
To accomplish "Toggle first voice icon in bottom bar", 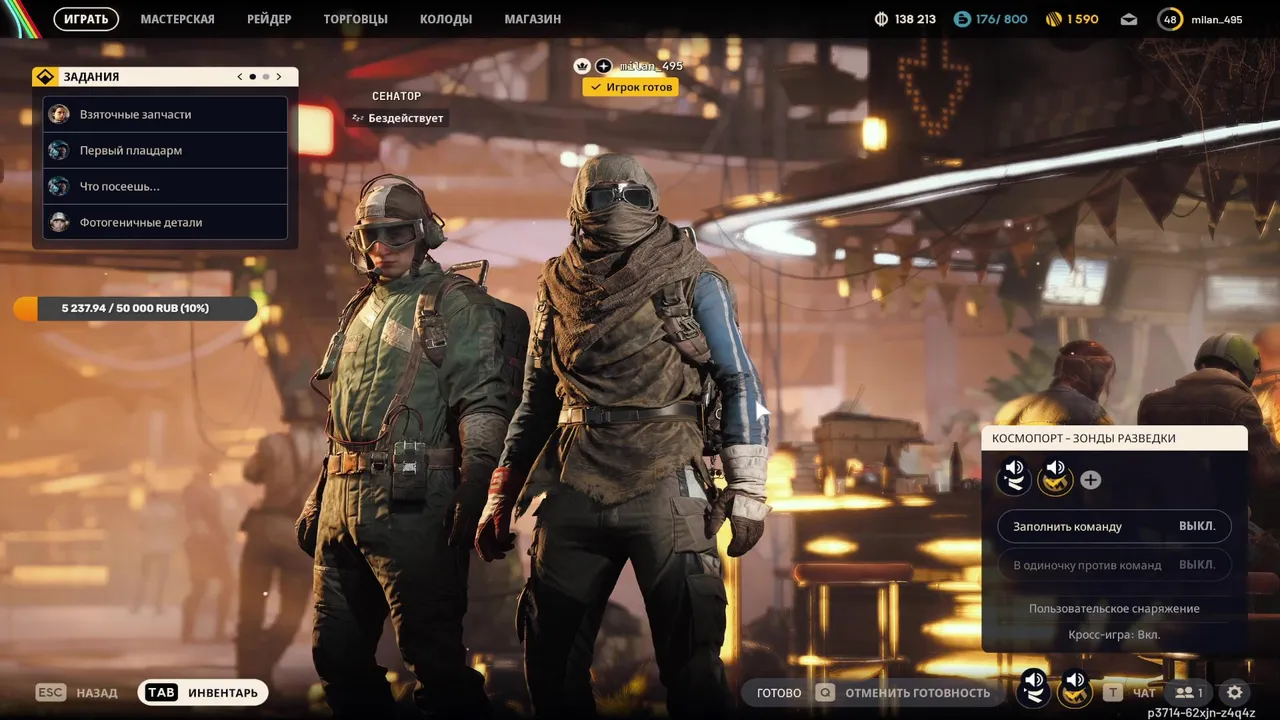I will (x=1034, y=688).
